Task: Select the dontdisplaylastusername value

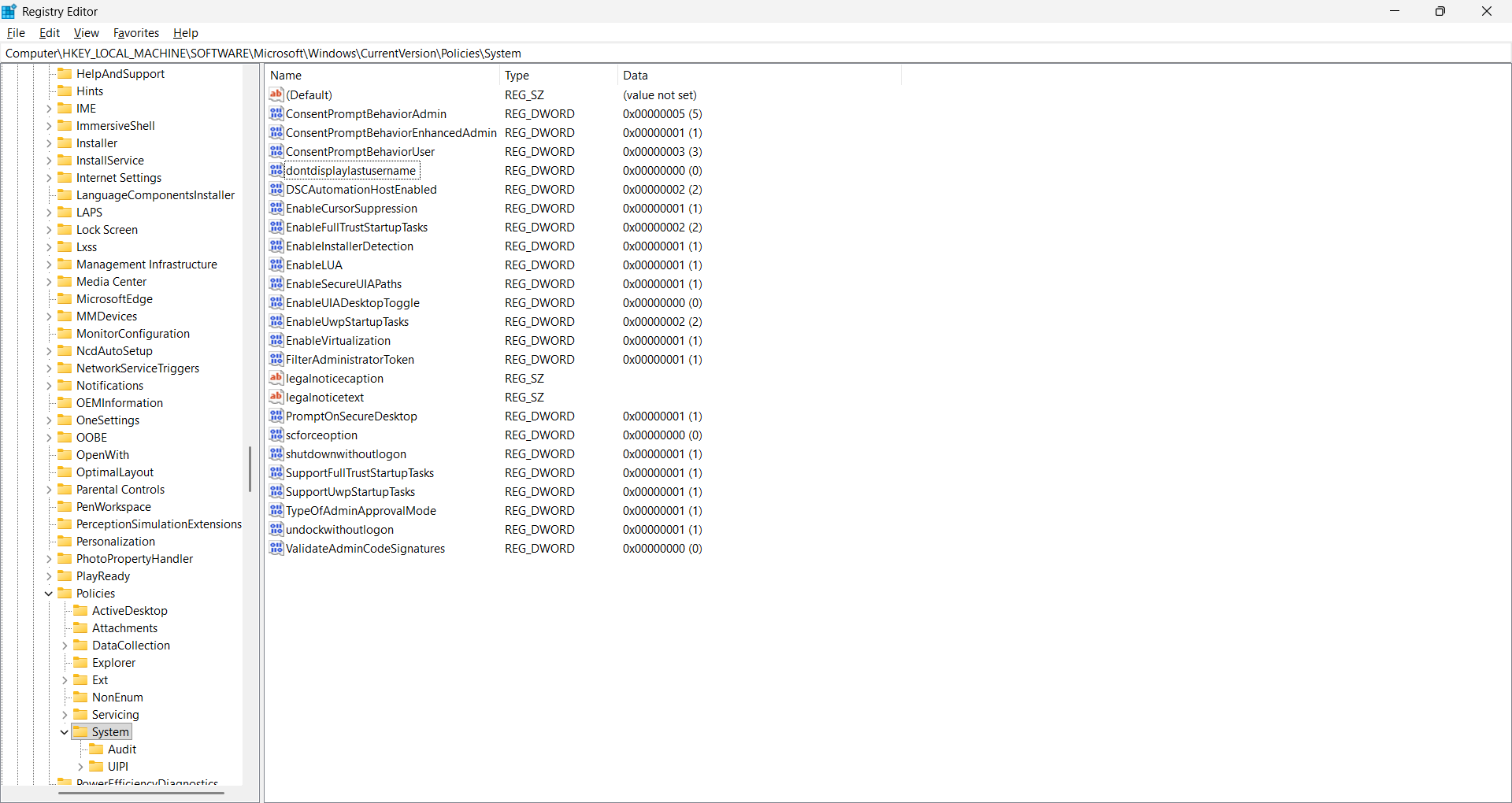Action: (350, 170)
